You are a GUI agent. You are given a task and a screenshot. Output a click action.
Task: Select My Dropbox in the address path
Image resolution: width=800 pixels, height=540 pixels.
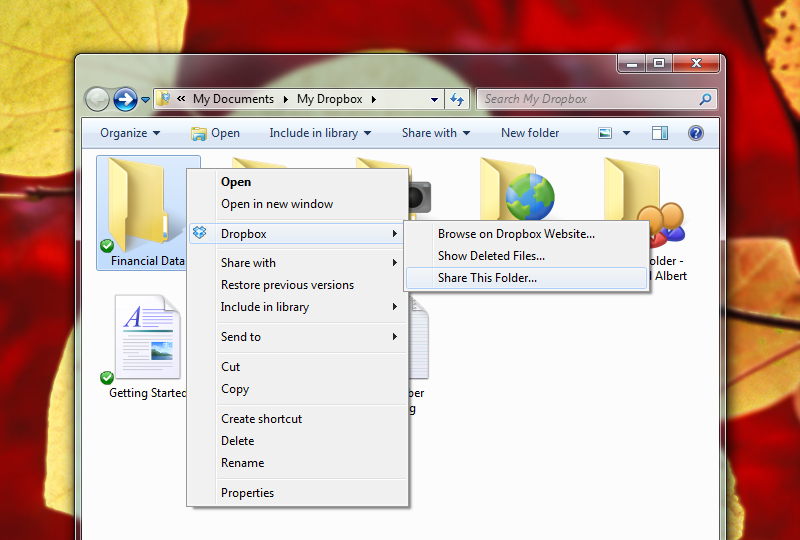330,99
